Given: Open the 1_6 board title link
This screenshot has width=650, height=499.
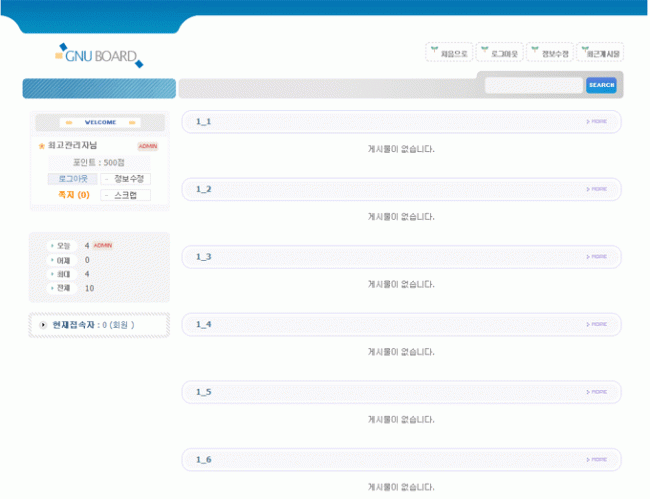Looking at the screenshot, I should [x=204, y=459].
